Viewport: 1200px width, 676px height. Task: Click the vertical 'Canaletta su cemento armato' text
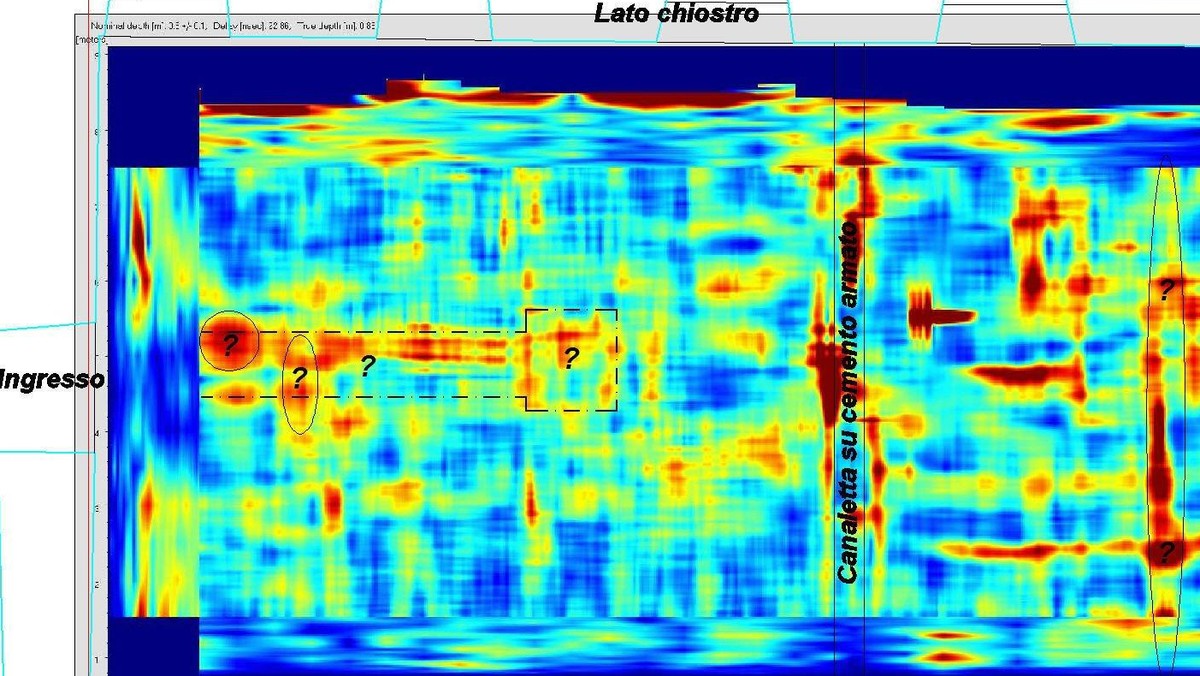tap(848, 403)
